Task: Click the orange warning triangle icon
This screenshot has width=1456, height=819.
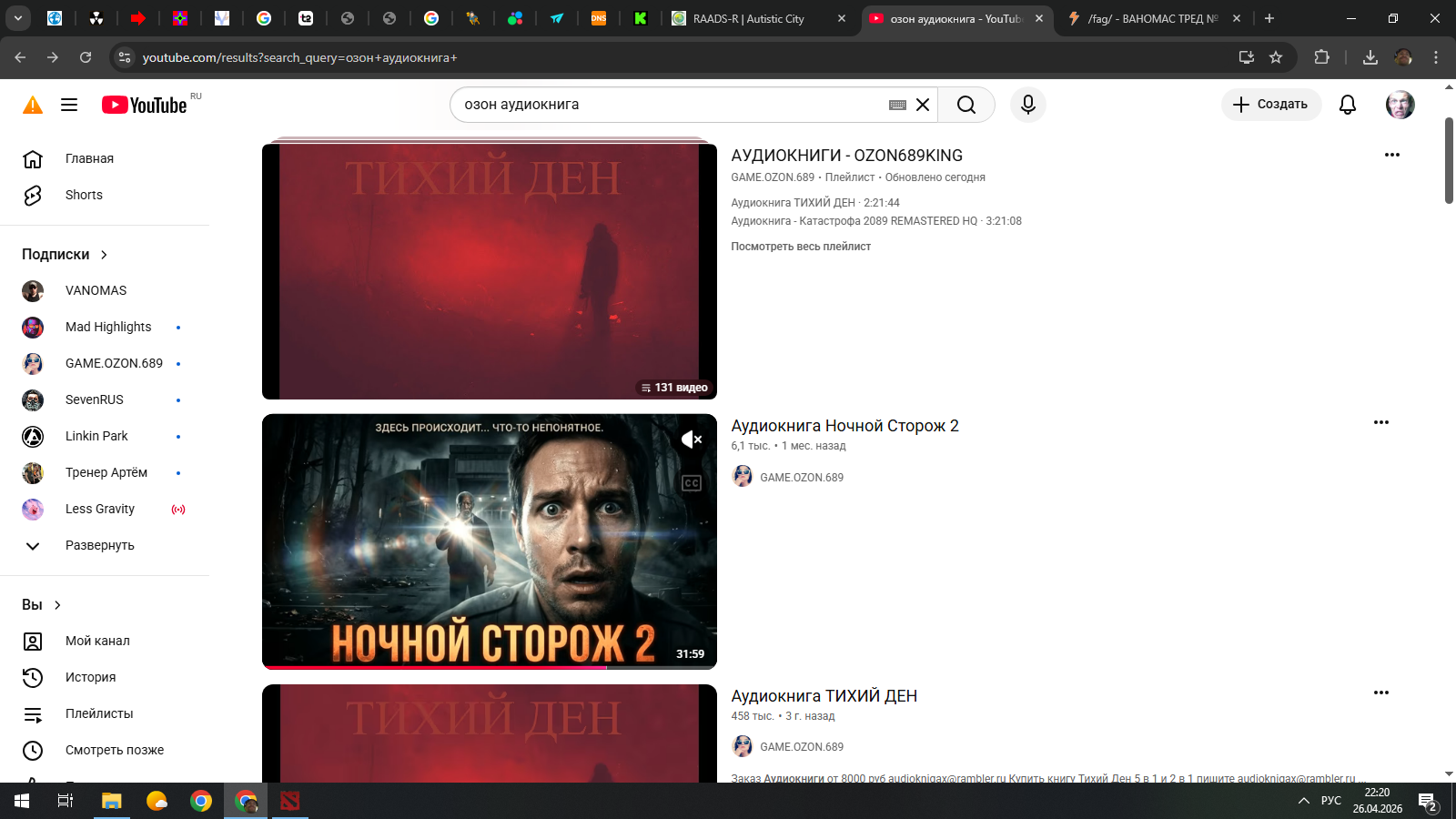Action: pos(33,105)
